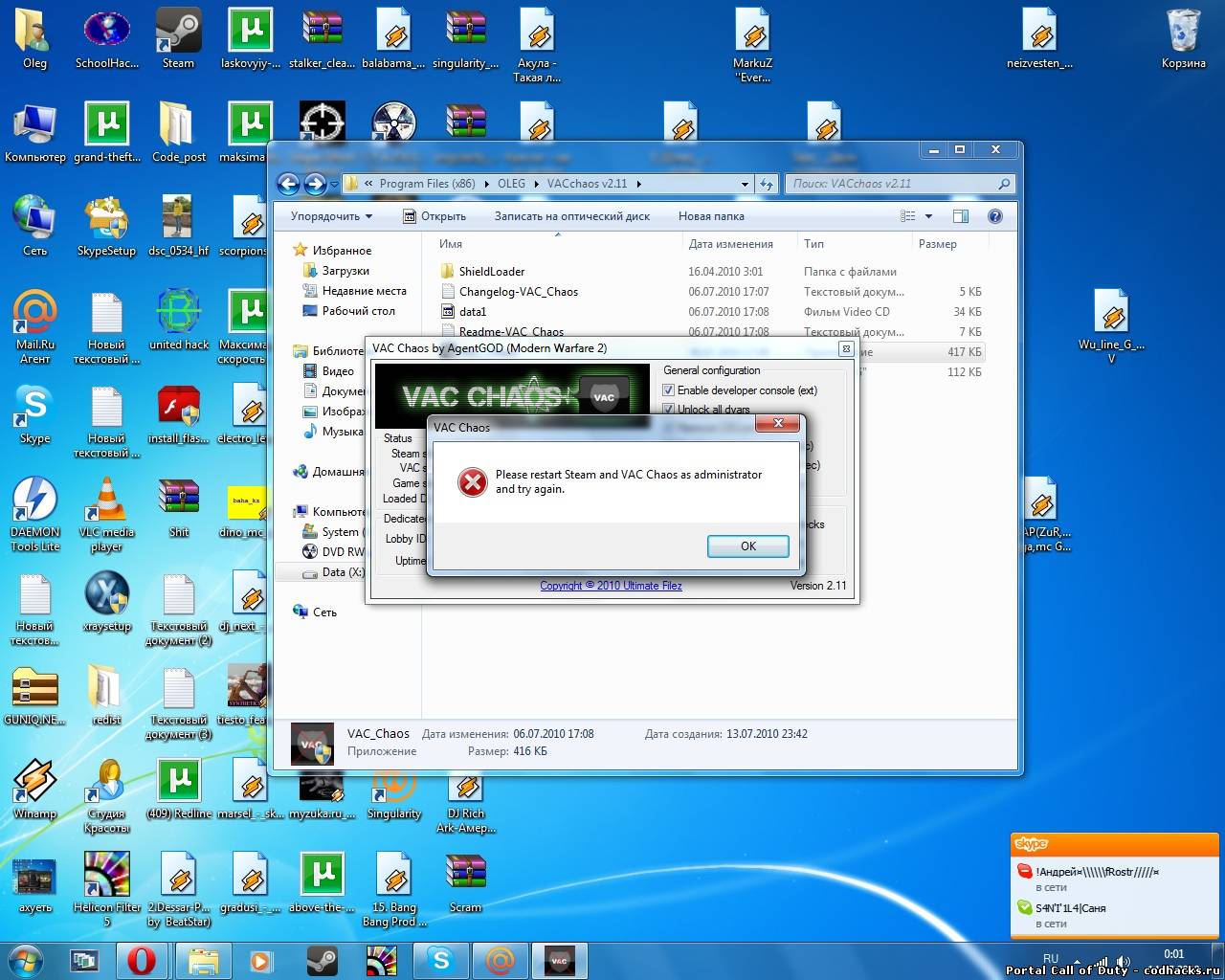Image resolution: width=1225 pixels, height=980 pixels.
Task: Click Записать на оптический диск
Action: [x=572, y=216]
